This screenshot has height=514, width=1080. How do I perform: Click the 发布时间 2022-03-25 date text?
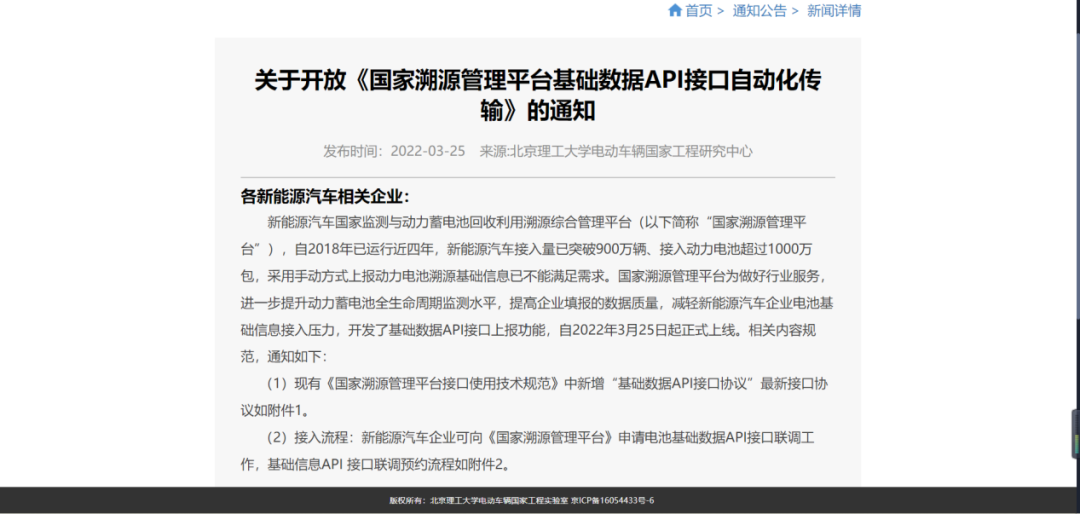pos(394,151)
